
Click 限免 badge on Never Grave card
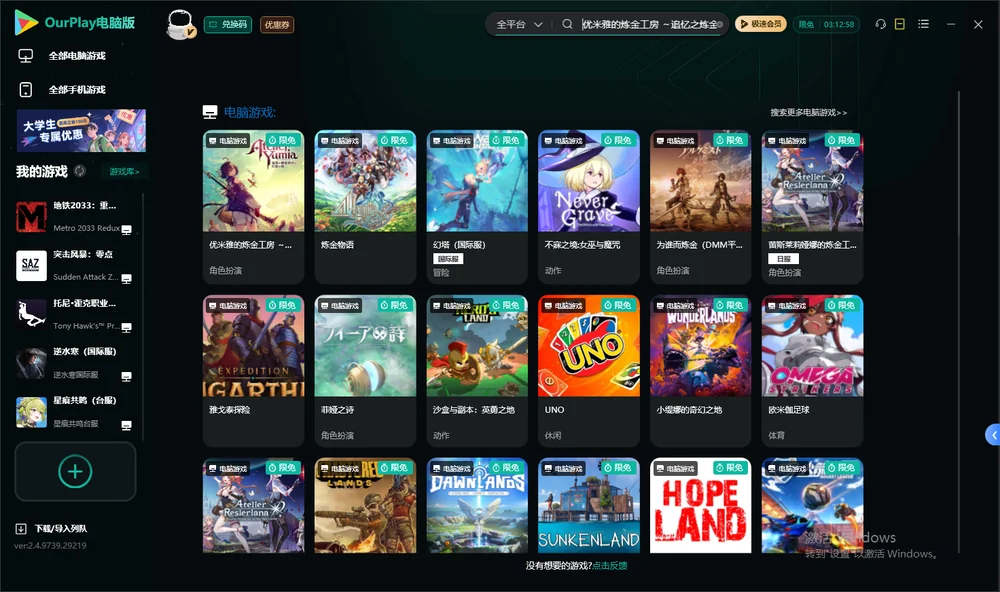coord(617,140)
